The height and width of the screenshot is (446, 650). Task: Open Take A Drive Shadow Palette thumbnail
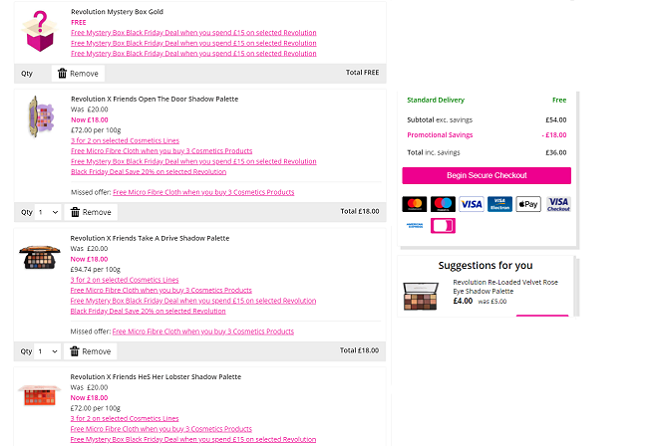point(40,257)
